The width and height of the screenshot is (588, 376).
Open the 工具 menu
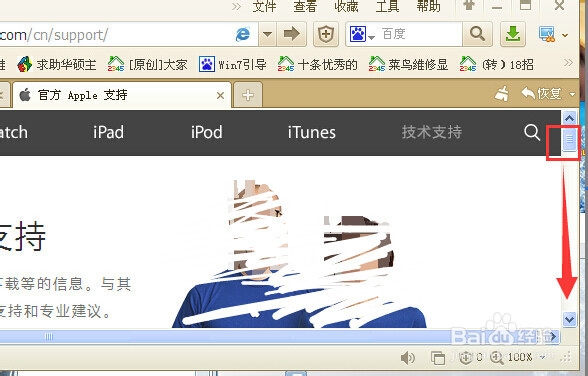pos(387,6)
